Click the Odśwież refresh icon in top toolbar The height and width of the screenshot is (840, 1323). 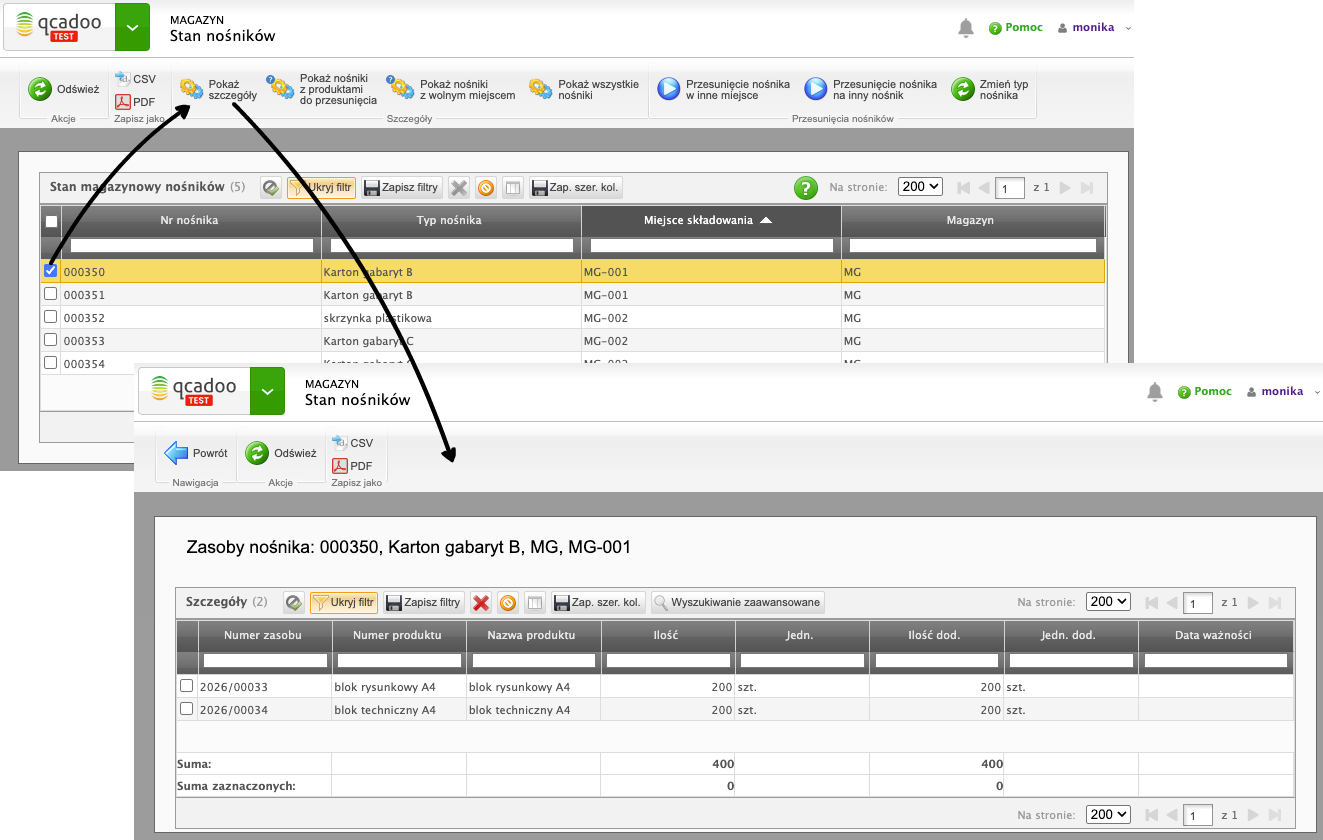(39, 89)
